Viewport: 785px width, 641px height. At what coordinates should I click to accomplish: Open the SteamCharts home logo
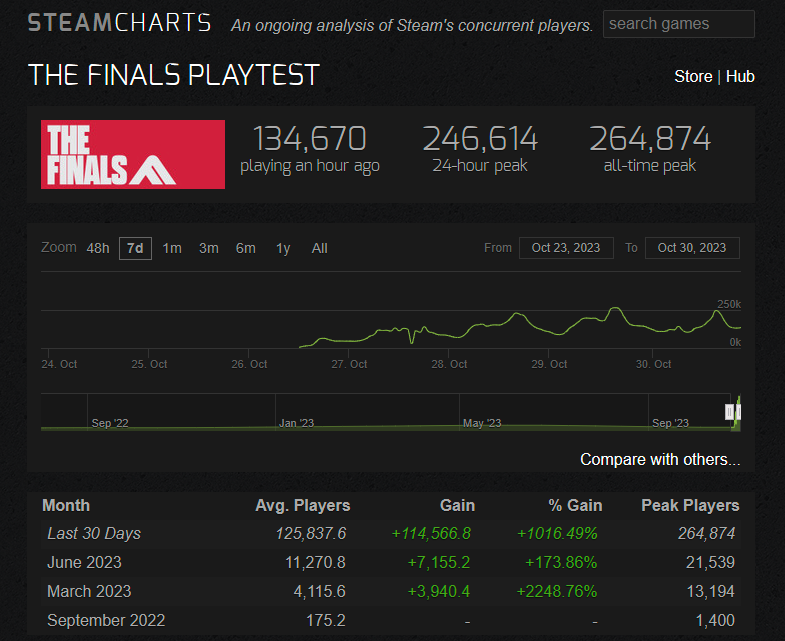[x=119, y=23]
